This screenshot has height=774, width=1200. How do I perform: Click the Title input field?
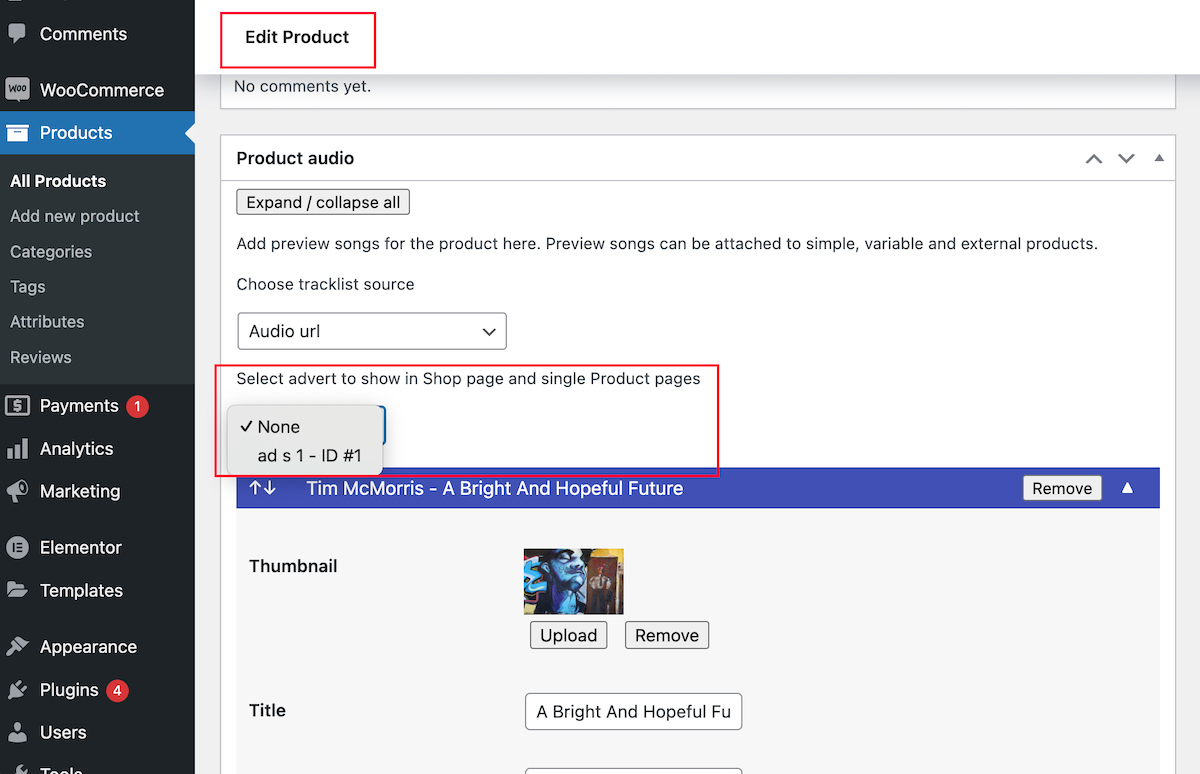[633, 712]
